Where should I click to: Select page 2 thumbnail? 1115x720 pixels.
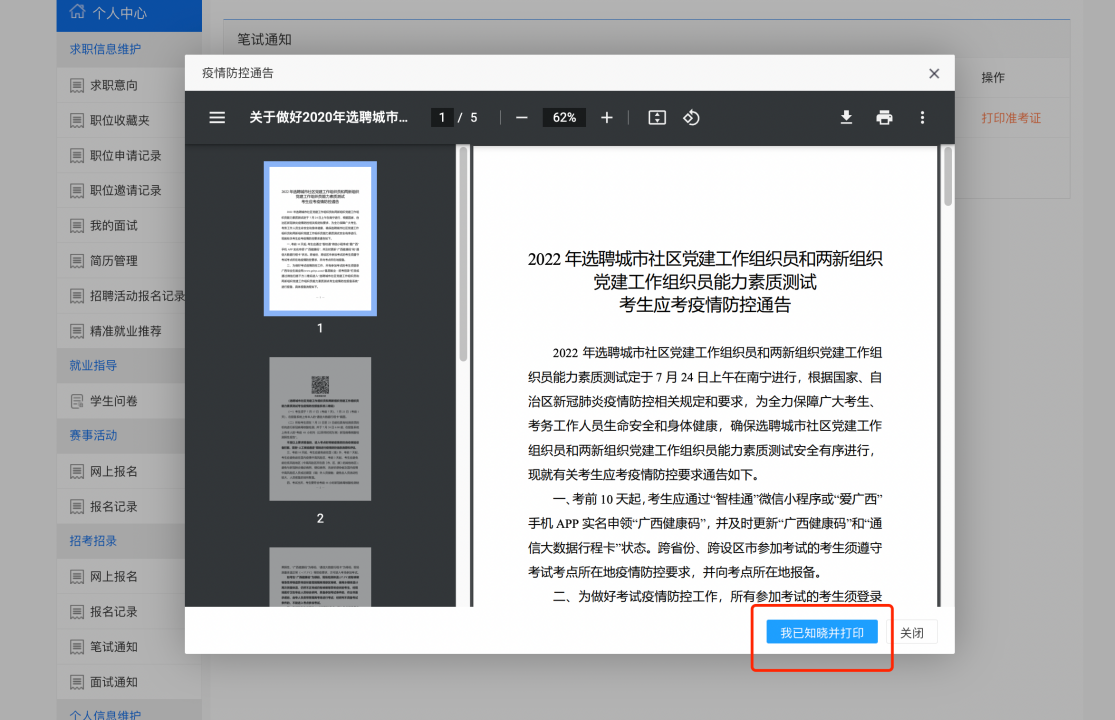click(x=320, y=429)
